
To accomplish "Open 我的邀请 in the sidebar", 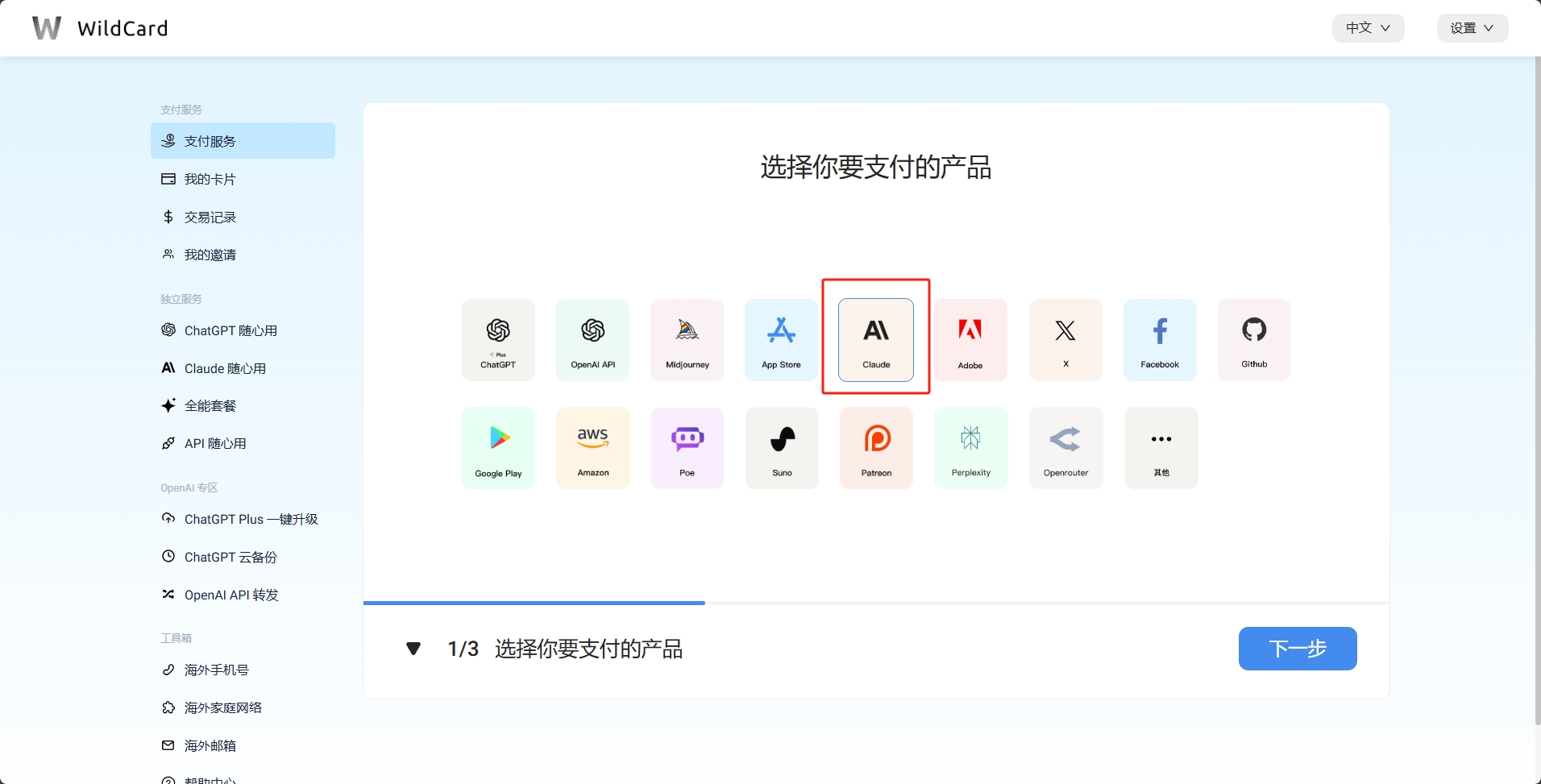I will click(x=243, y=255).
